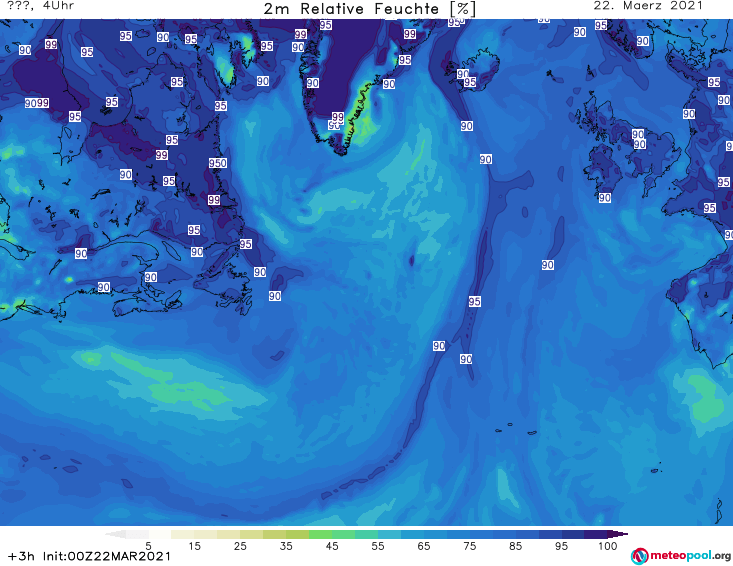The image size is (733, 566).
Task: Click legend scale value '45'
Action: 332,546
